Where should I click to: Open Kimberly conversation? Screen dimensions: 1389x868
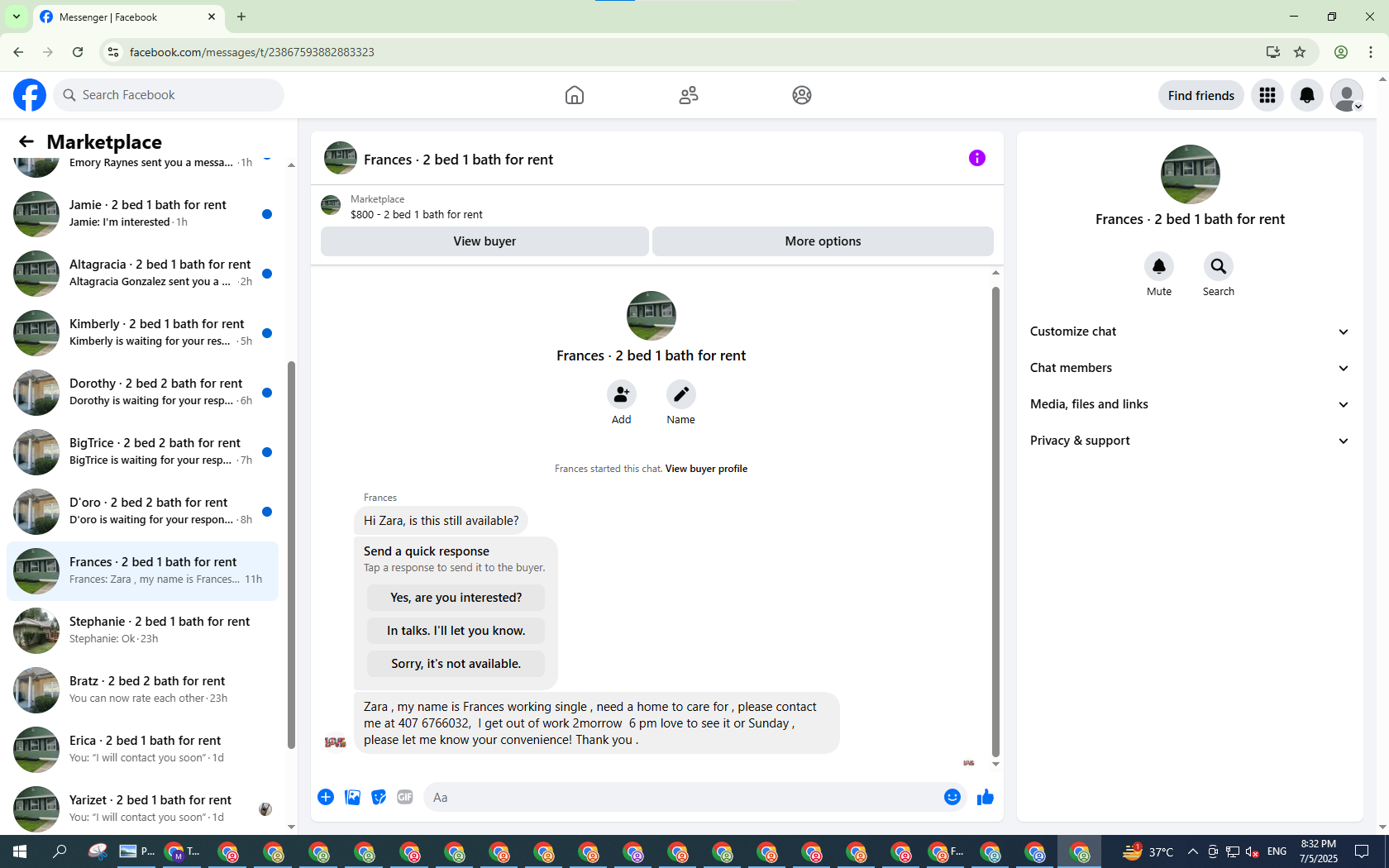coord(143,333)
